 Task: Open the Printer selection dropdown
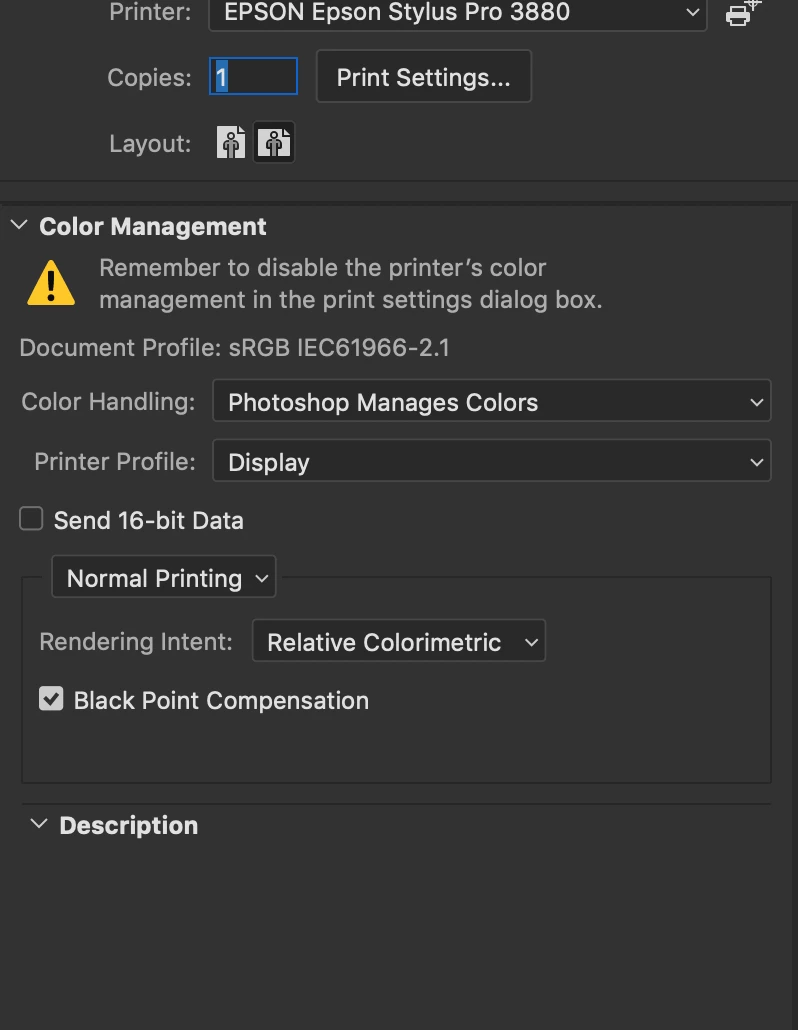(x=457, y=14)
